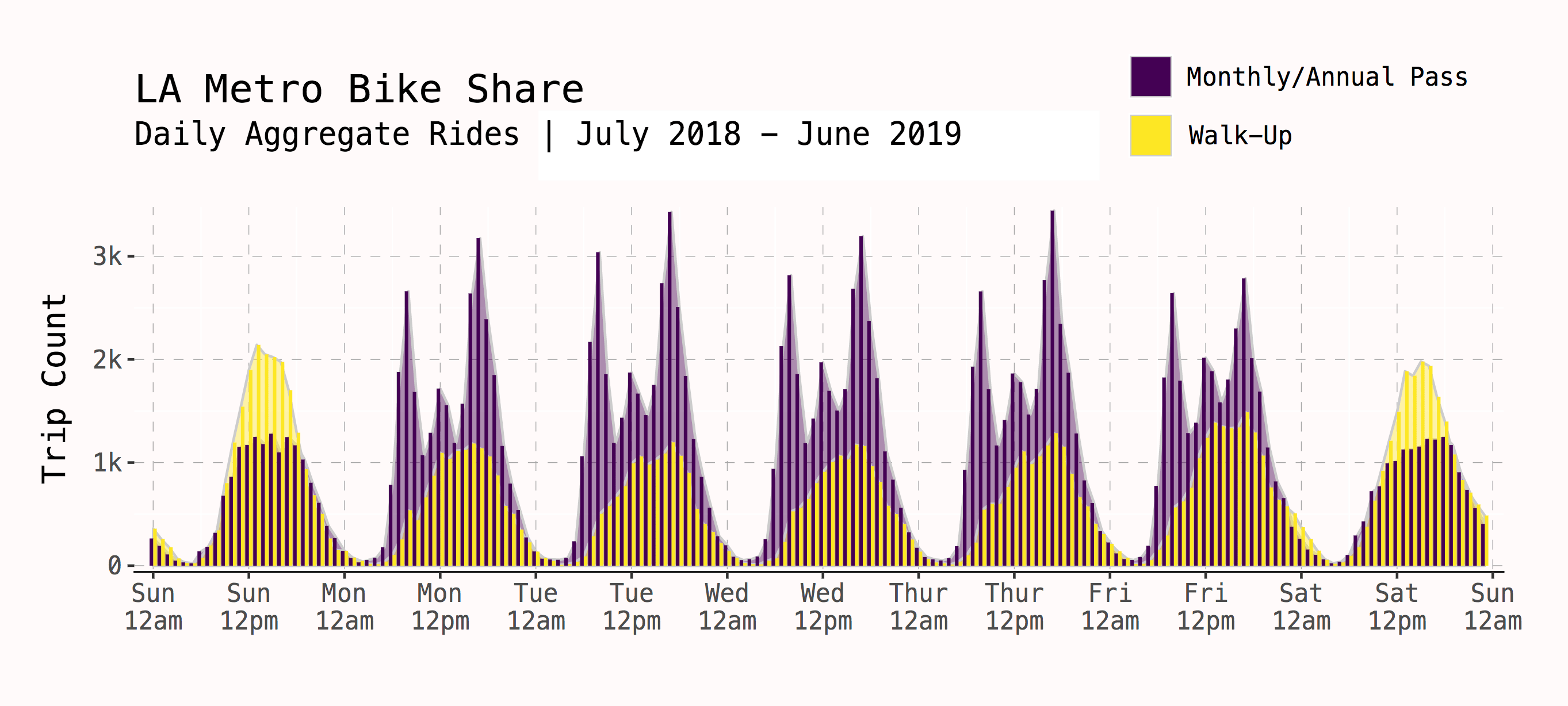Select the Wed 12pm axis label
This screenshot has width=1568, height=706.
coord(824,605)
